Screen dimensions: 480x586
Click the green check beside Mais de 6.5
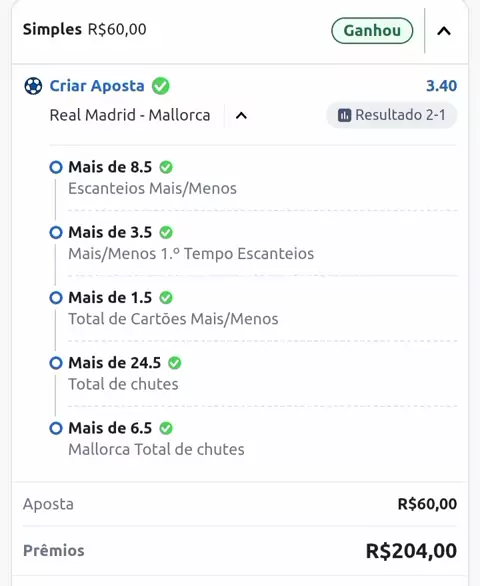coord(166,428)
